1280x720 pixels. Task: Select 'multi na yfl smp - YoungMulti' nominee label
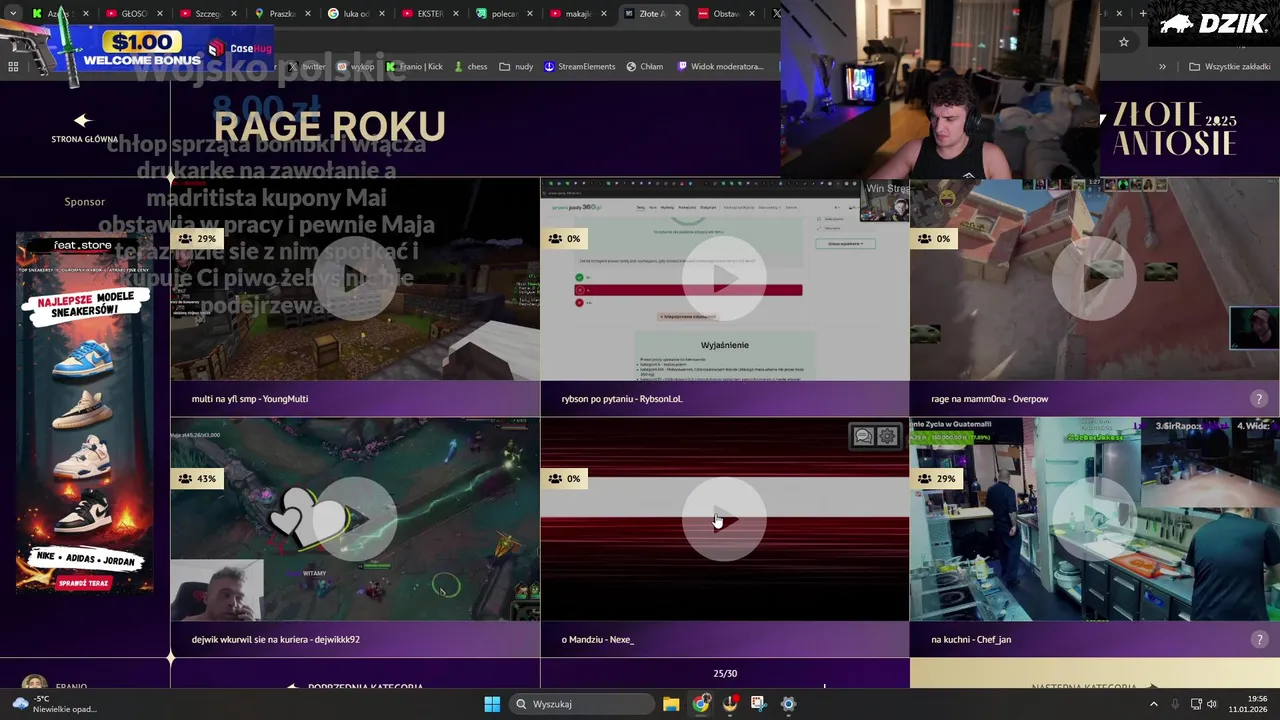pyautogui.click(x=250, y=399)
